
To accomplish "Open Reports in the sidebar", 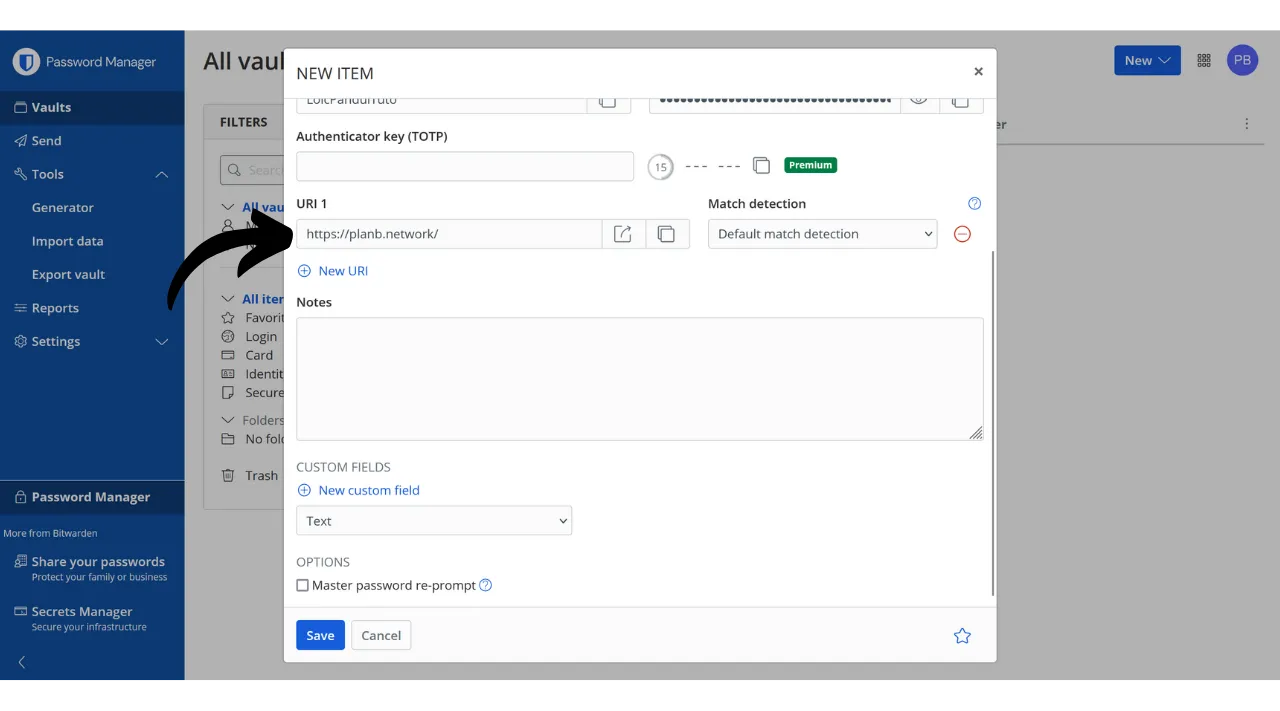I will pyautogui.click(x=55, y=308).
